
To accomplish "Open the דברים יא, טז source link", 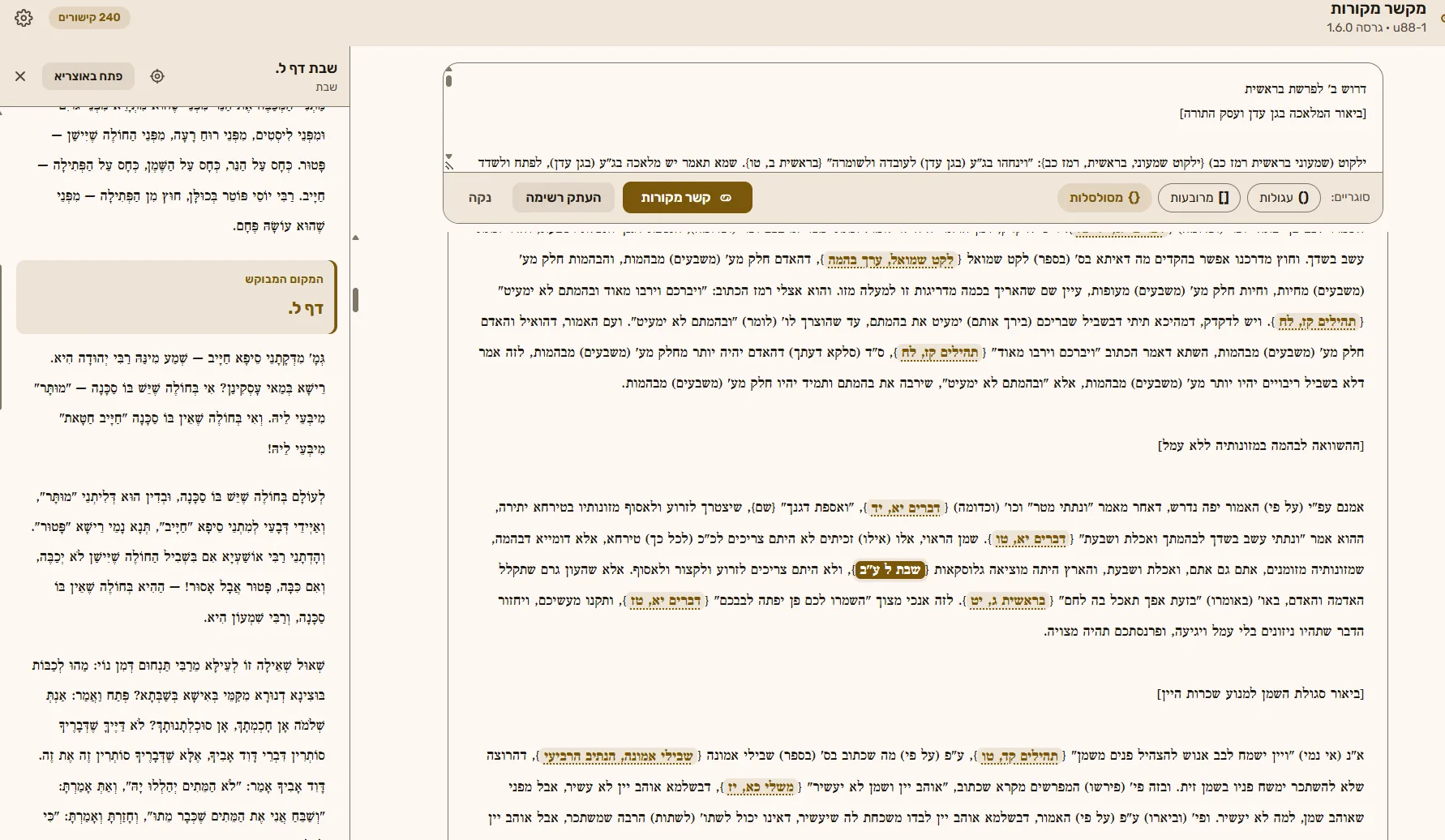I will [665, 602].
